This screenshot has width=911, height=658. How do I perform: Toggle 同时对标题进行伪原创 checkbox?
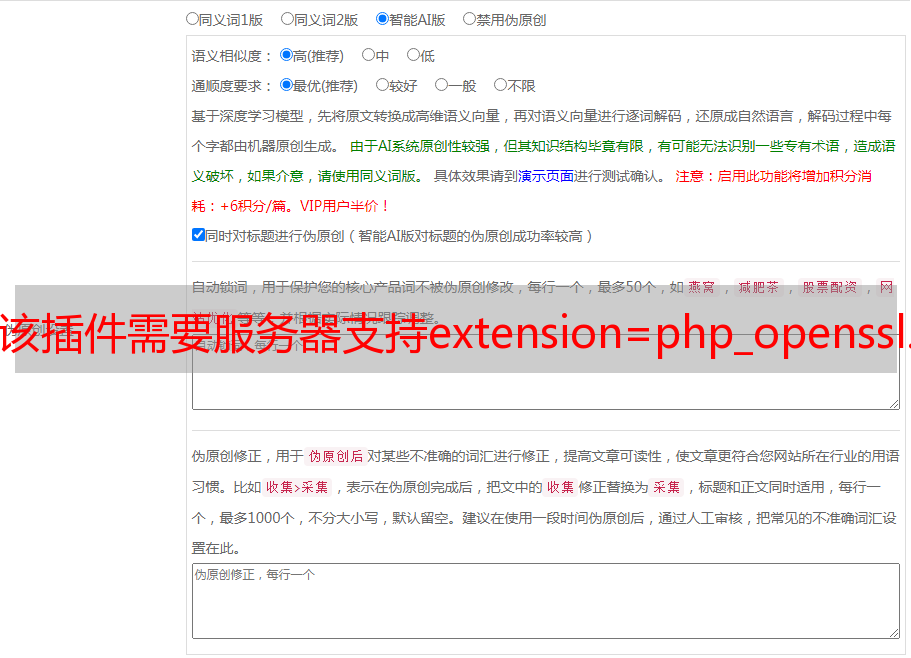[198, 235]
